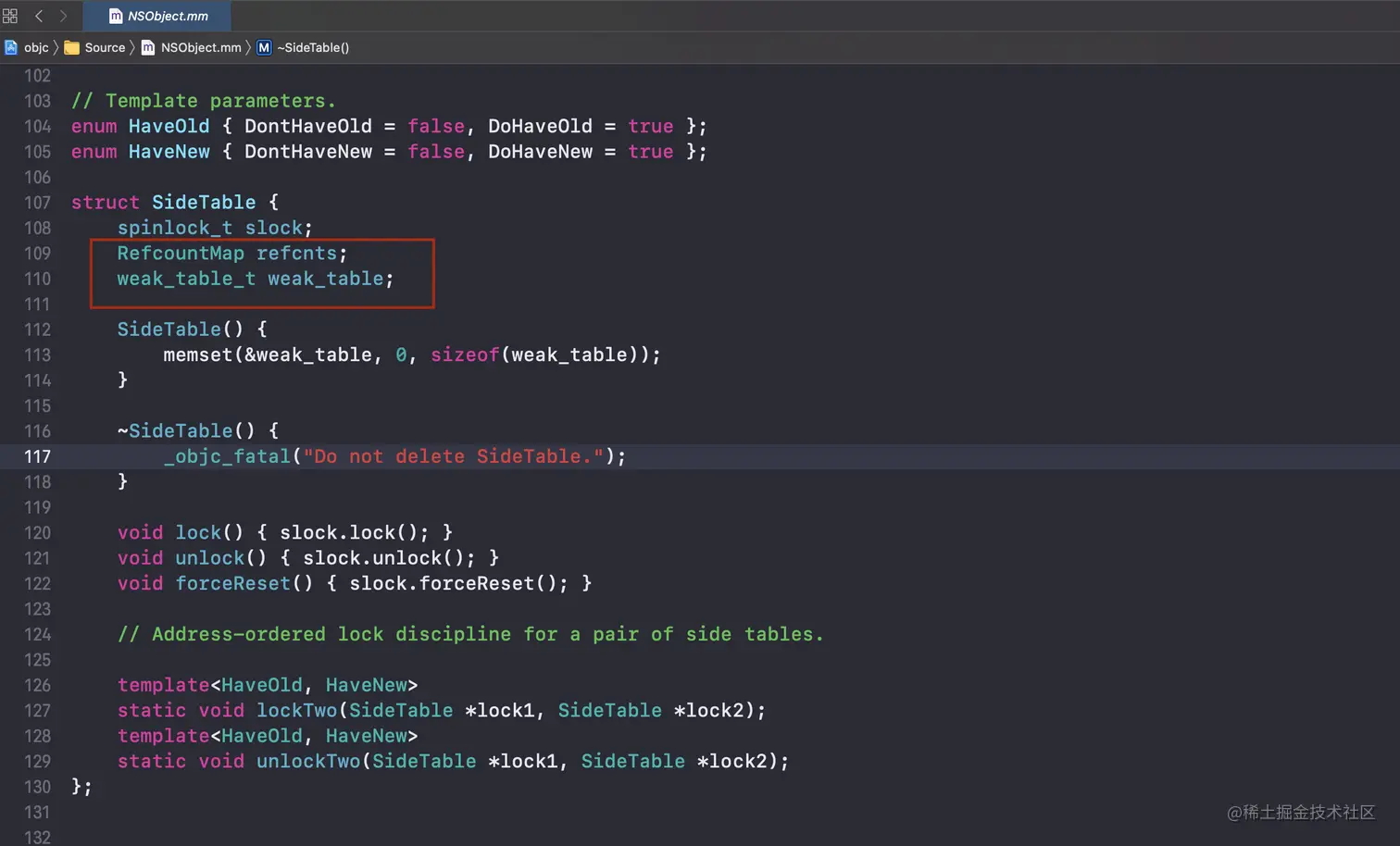
Task: Click the objc project icon in breadcrumb
Action: (x=11, y=47)
